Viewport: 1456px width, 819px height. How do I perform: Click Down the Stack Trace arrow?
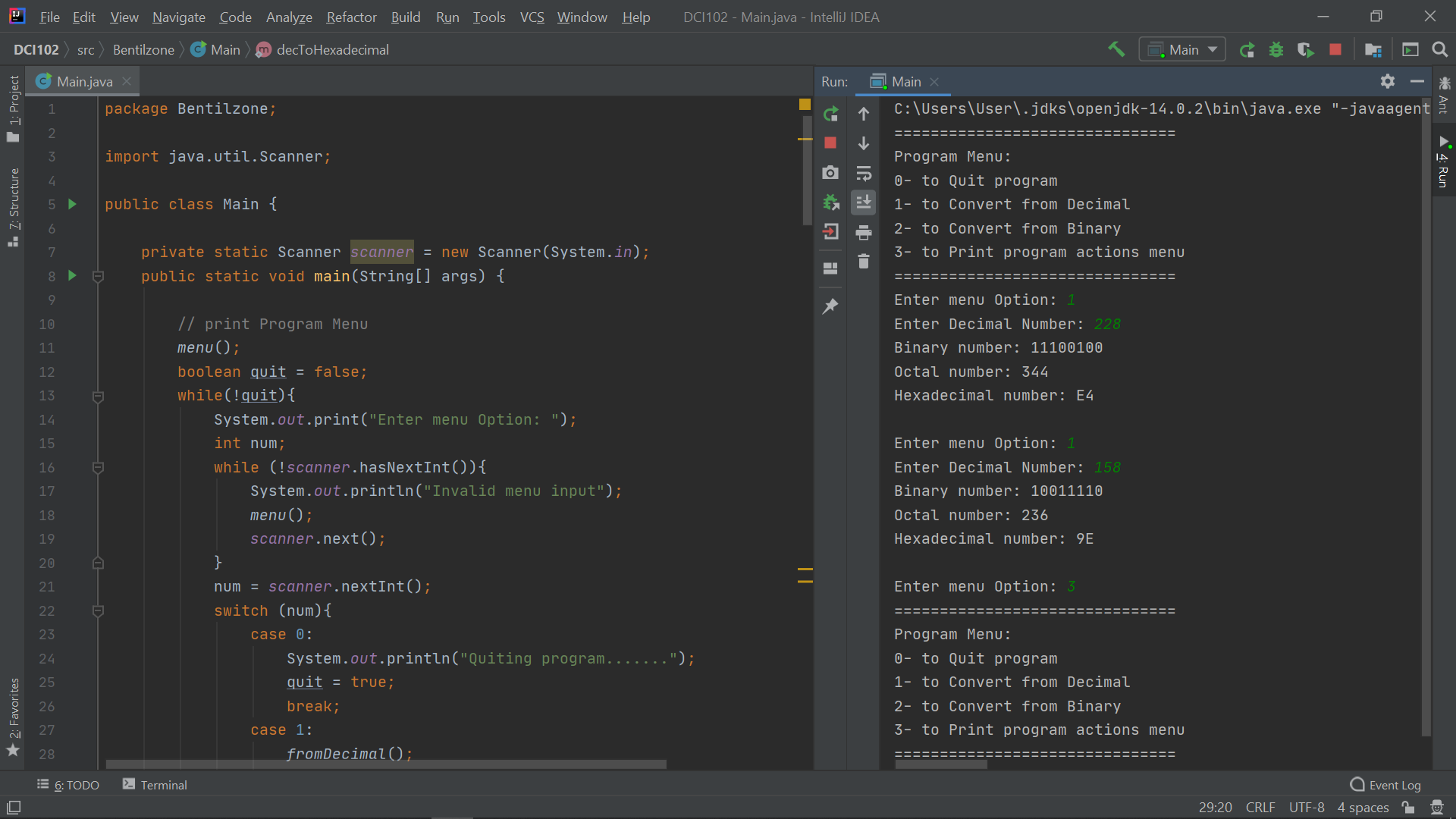[x=864, y=143]
